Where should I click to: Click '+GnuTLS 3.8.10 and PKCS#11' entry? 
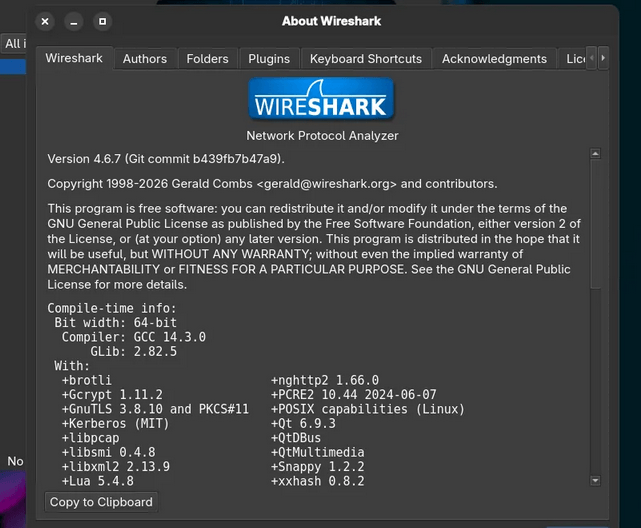point(155,409)
